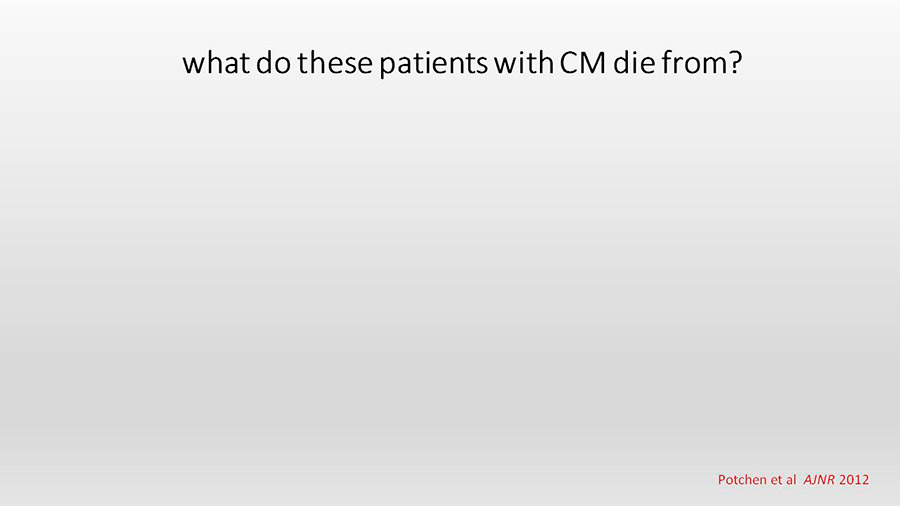Click the word "with" in the title
900x506 pixels.
click(523, 62)
